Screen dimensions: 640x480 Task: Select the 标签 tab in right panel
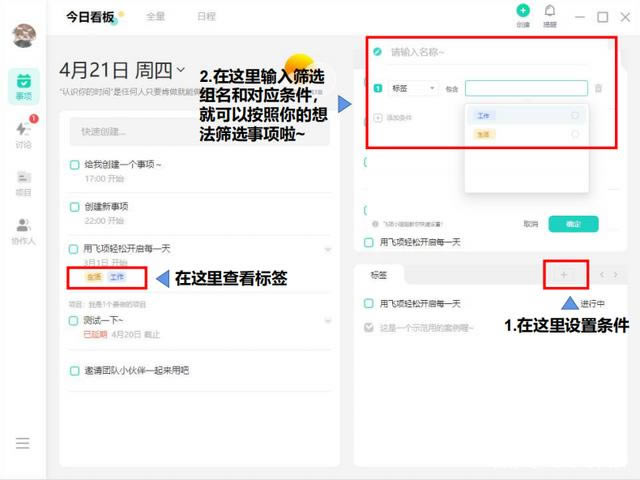coord(378,275)
